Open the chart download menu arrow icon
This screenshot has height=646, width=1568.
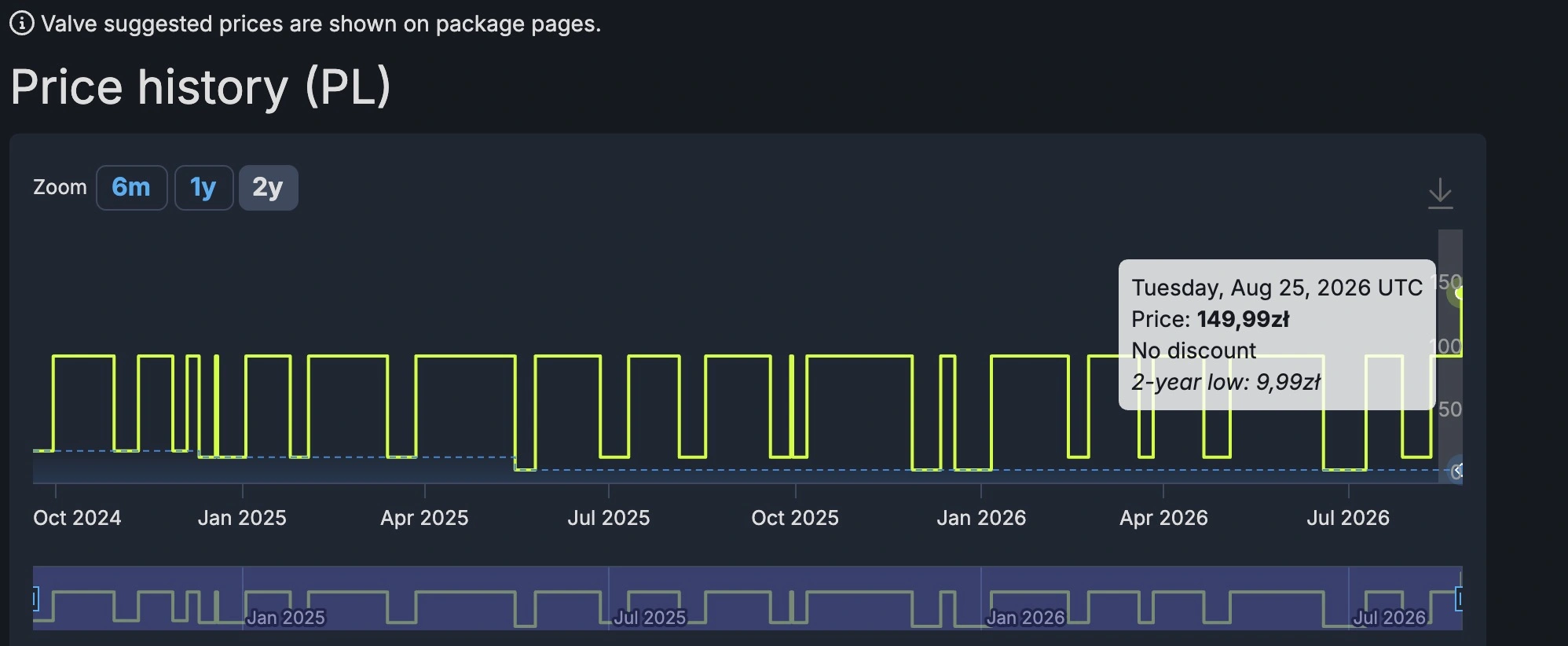[x=1440, y=193]
